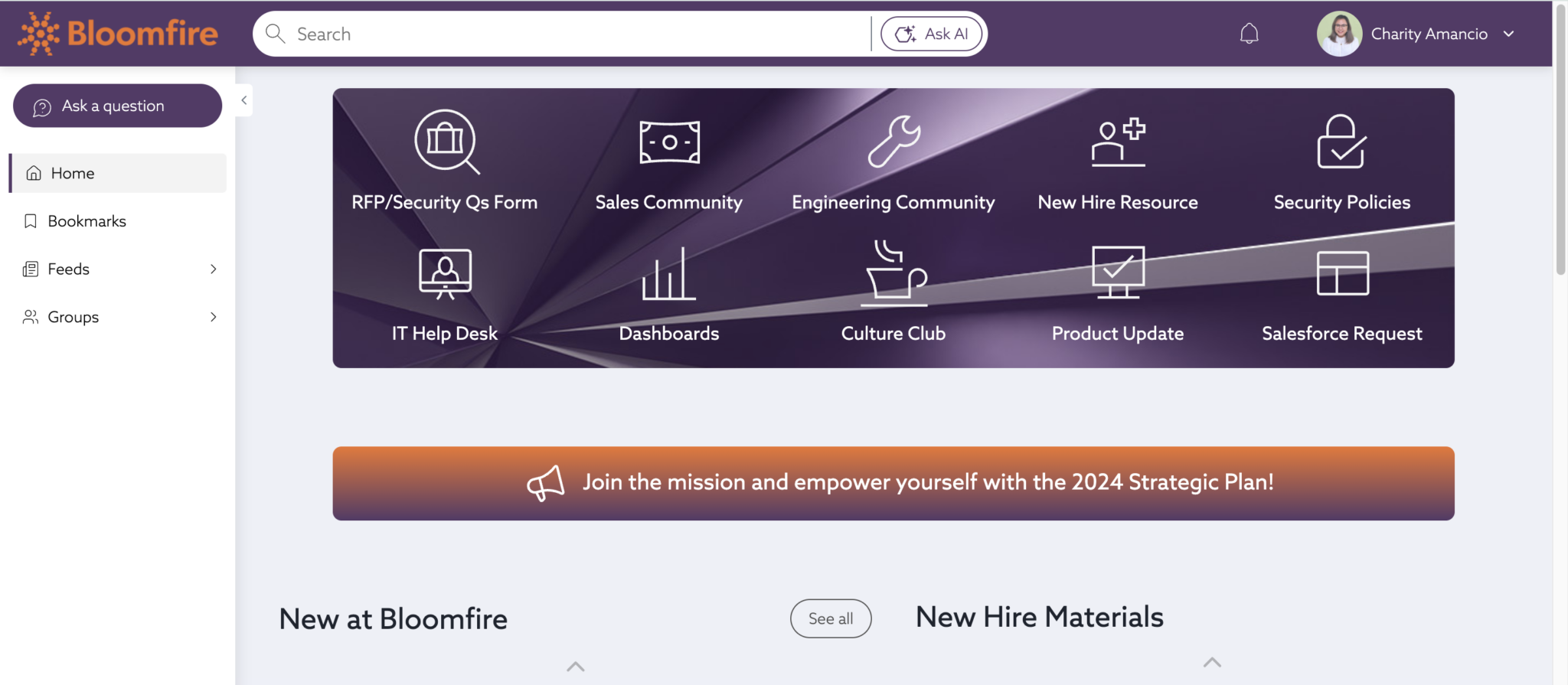1568x685 pixels.
Task: Open the Sales Community money icon
Action: [x=669, y=142]
